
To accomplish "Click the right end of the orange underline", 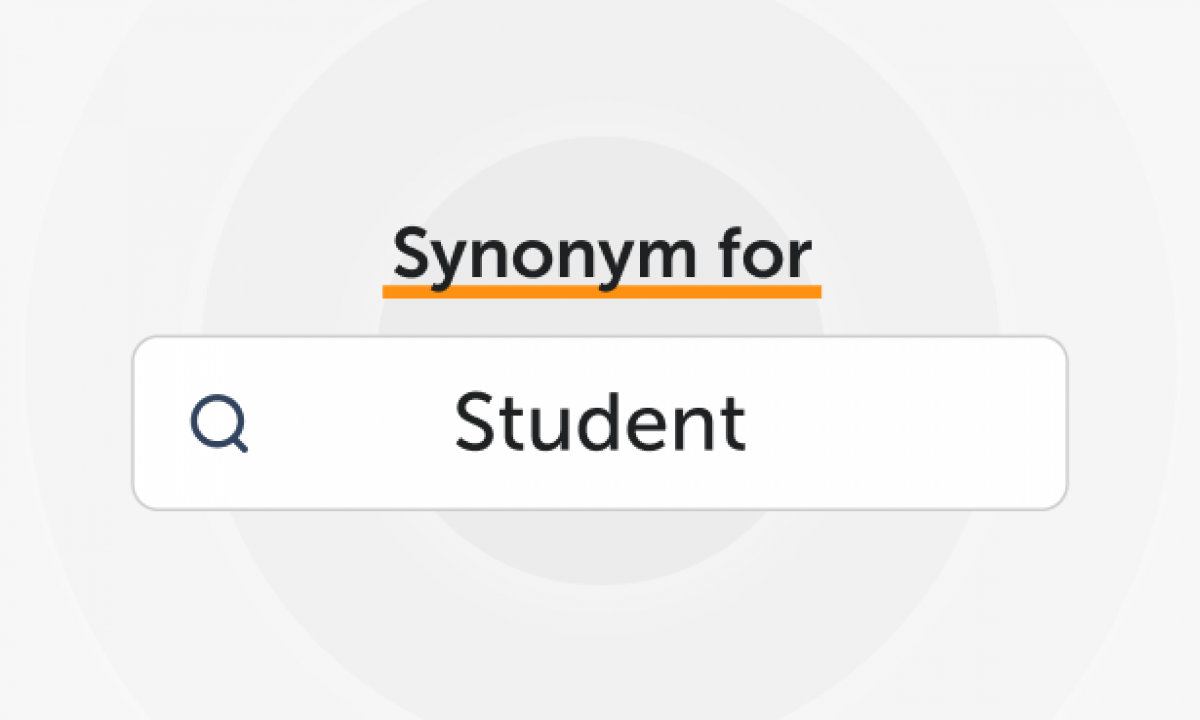I will pyautogui.click(x=816, y=291).
